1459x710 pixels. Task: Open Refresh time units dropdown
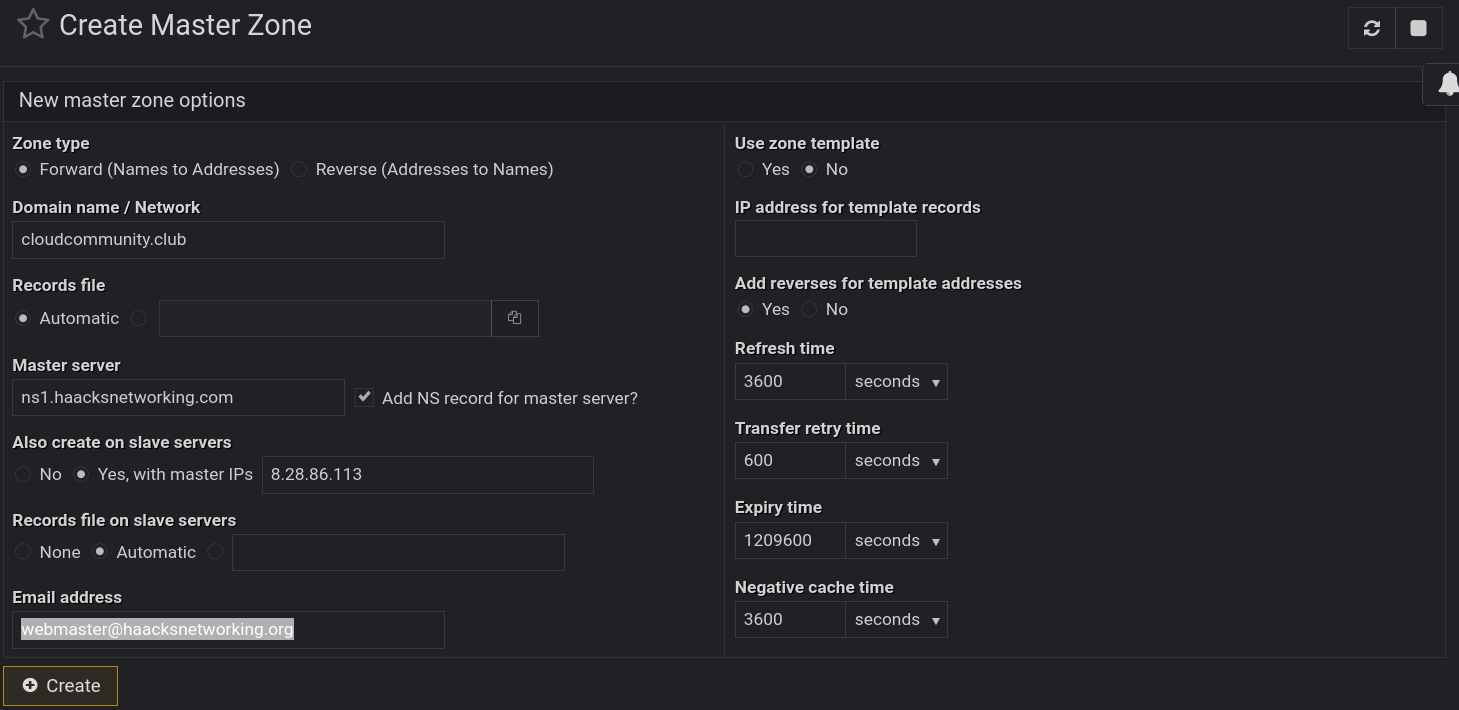(896, 382)
